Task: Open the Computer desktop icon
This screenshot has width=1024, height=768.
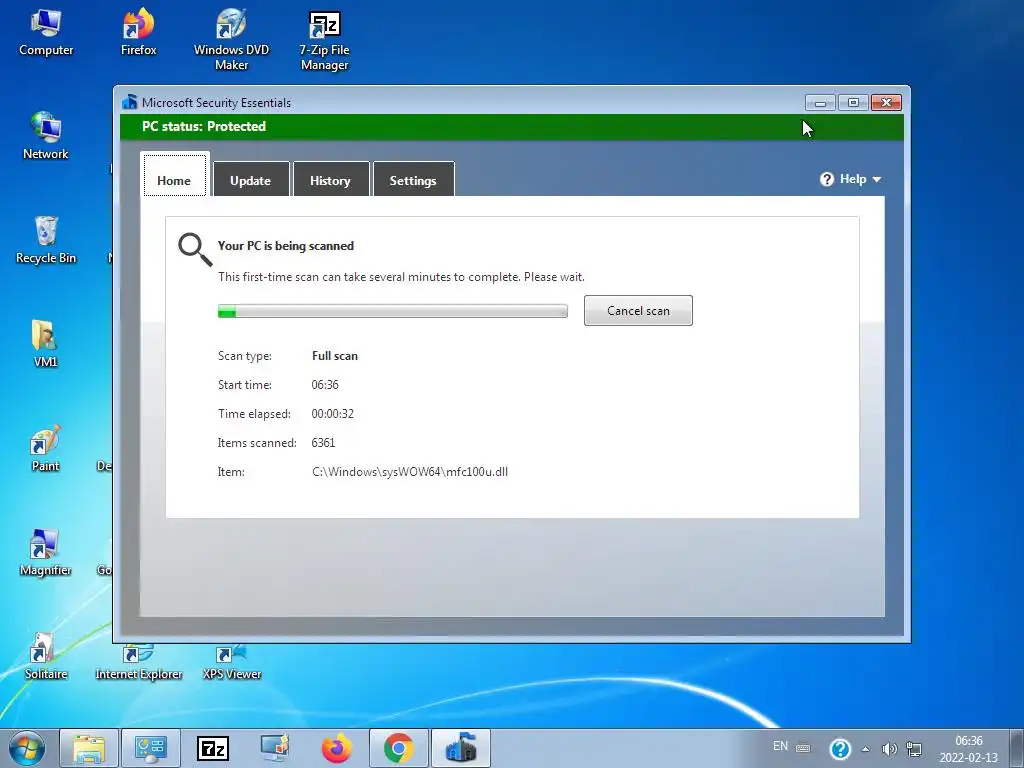Action: [x=46, y=33]
